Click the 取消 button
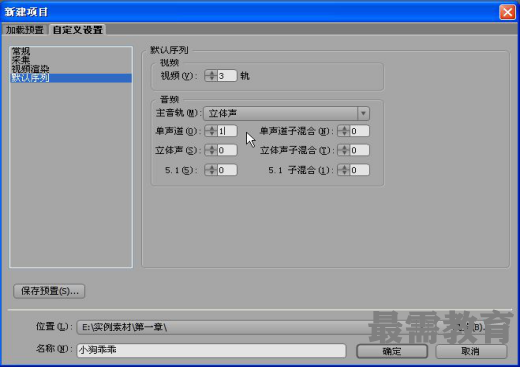Screen dimensions: 520x367 (x=471, y=351)
